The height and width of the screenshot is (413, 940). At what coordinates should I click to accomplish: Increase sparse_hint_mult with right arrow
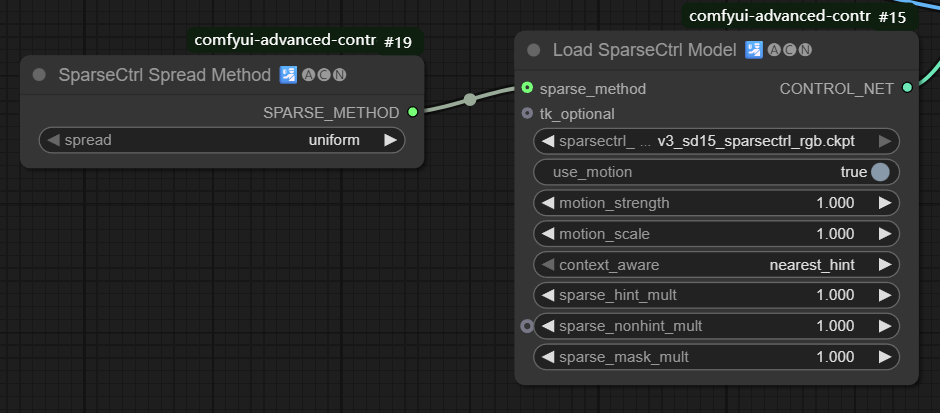click(x=884, y=295)
